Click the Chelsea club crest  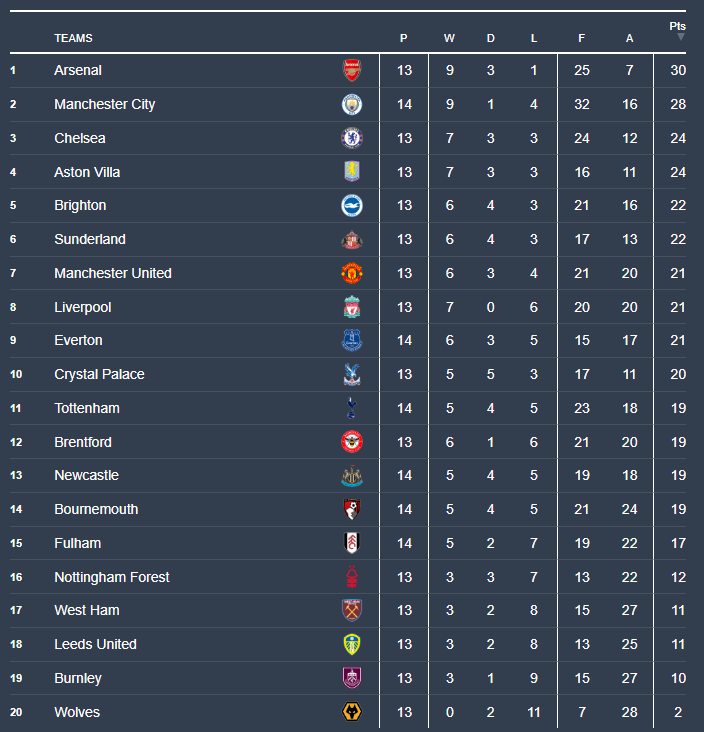[x=351, y=138]
